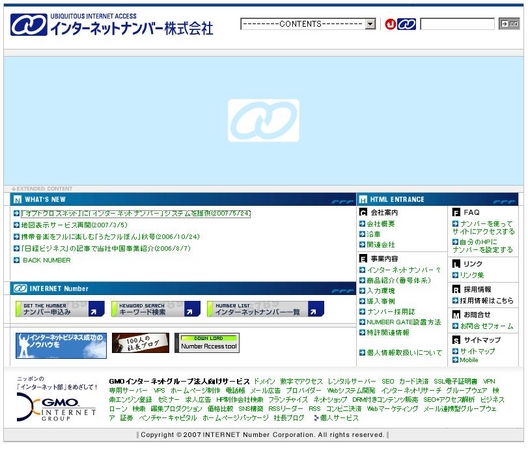The width and height of the screenshot is (528, 450).
Task: Open the リンク集 link
Action: click(472, 275)
